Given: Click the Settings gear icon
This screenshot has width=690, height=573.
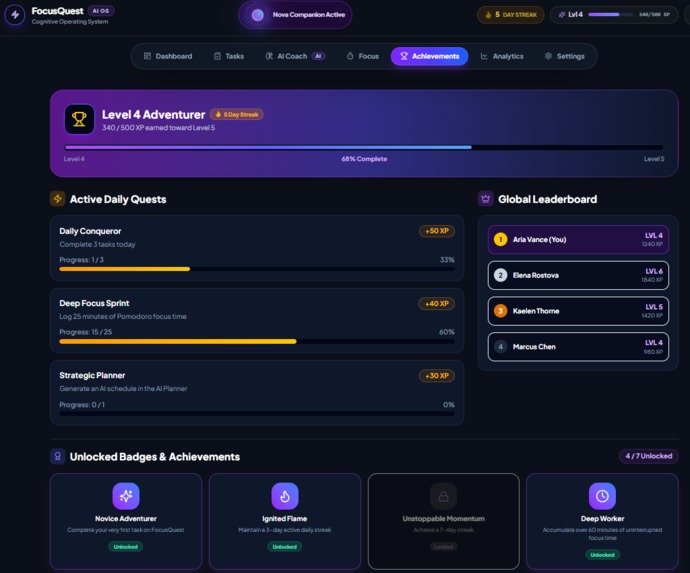Looking at the screenshot, I should click(548, 56).
